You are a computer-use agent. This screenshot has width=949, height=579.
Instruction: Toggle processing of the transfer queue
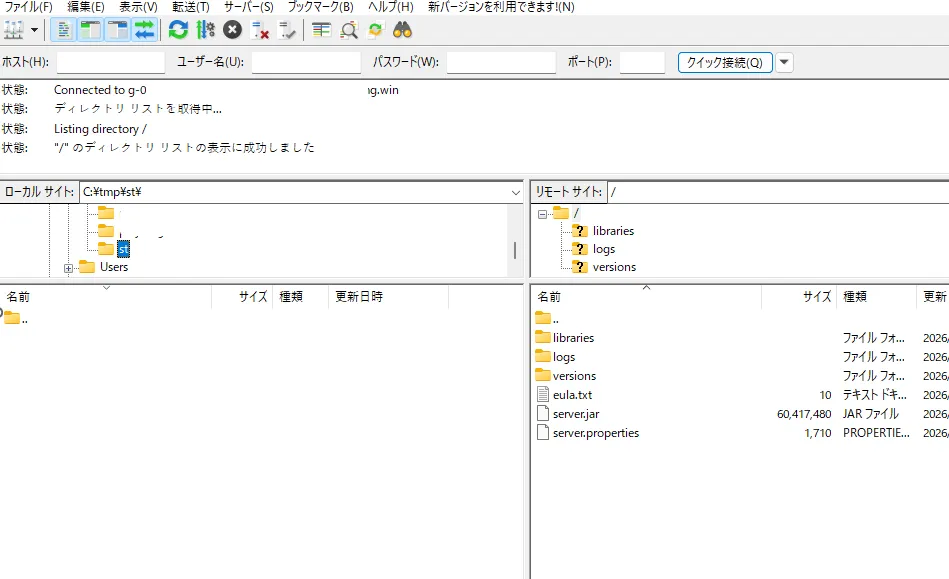[205, 30]
